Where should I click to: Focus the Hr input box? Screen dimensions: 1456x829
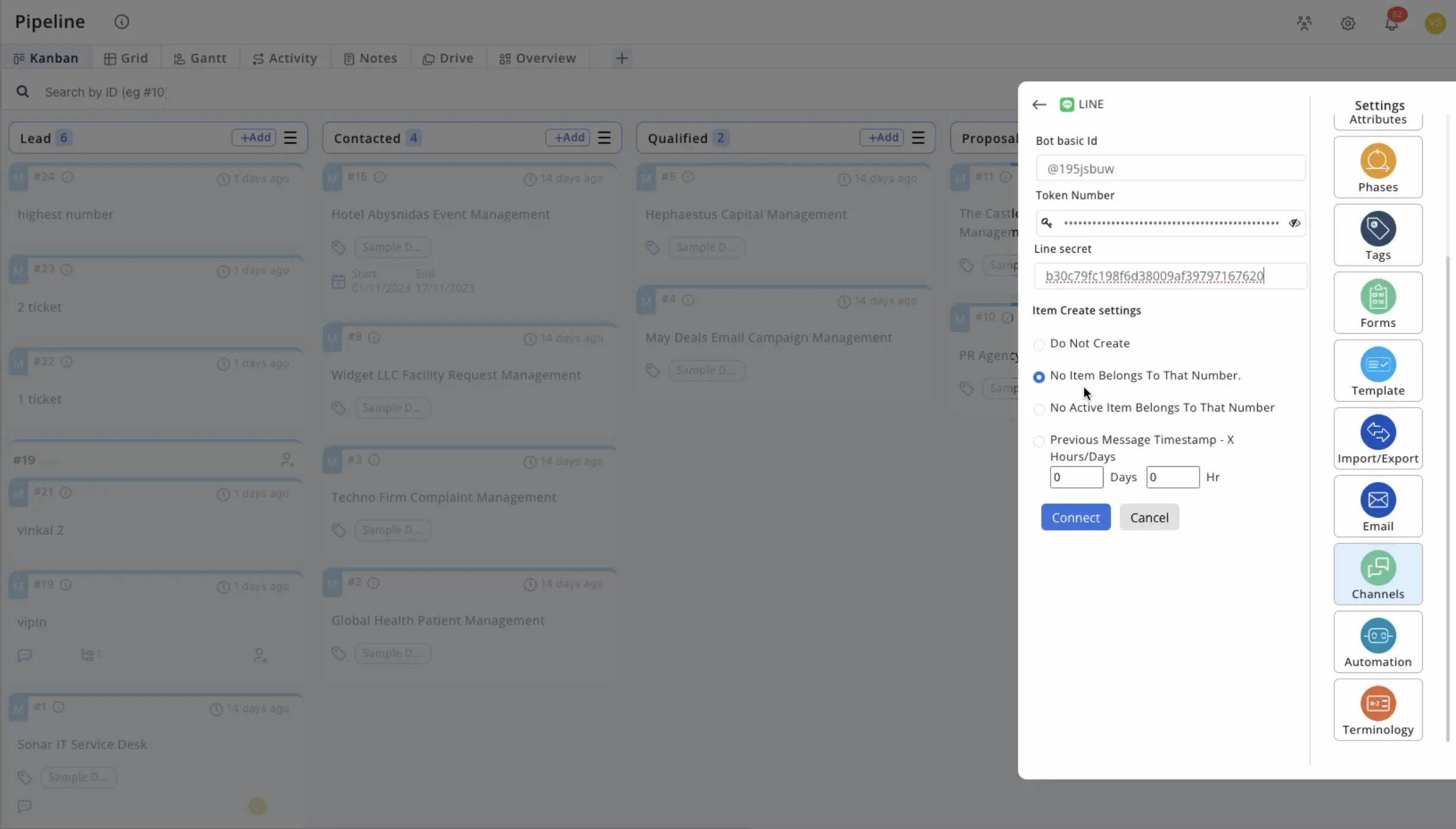(1172, 477)
